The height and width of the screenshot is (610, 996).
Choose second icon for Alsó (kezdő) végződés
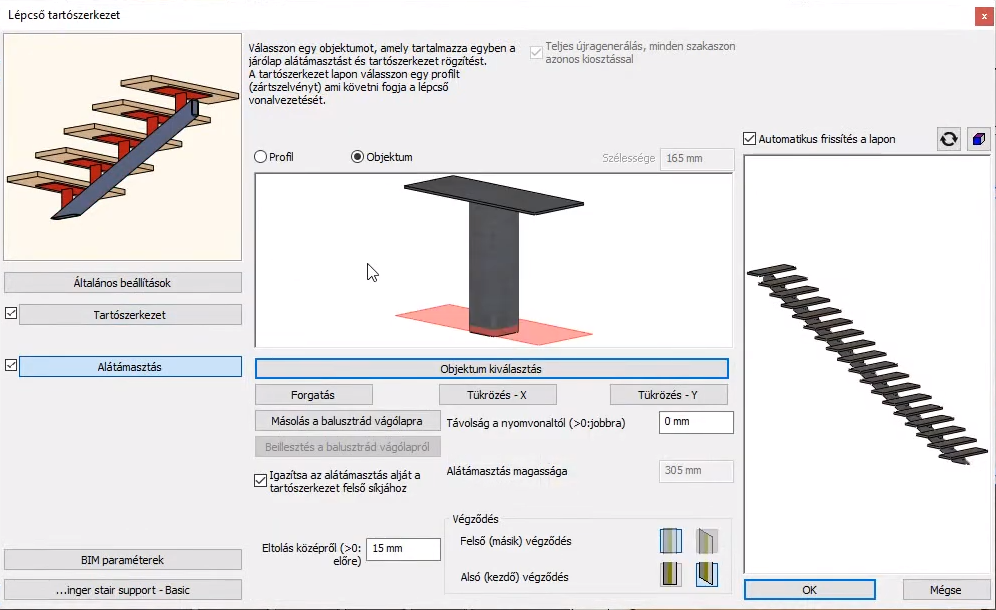[x=706, y=574]
